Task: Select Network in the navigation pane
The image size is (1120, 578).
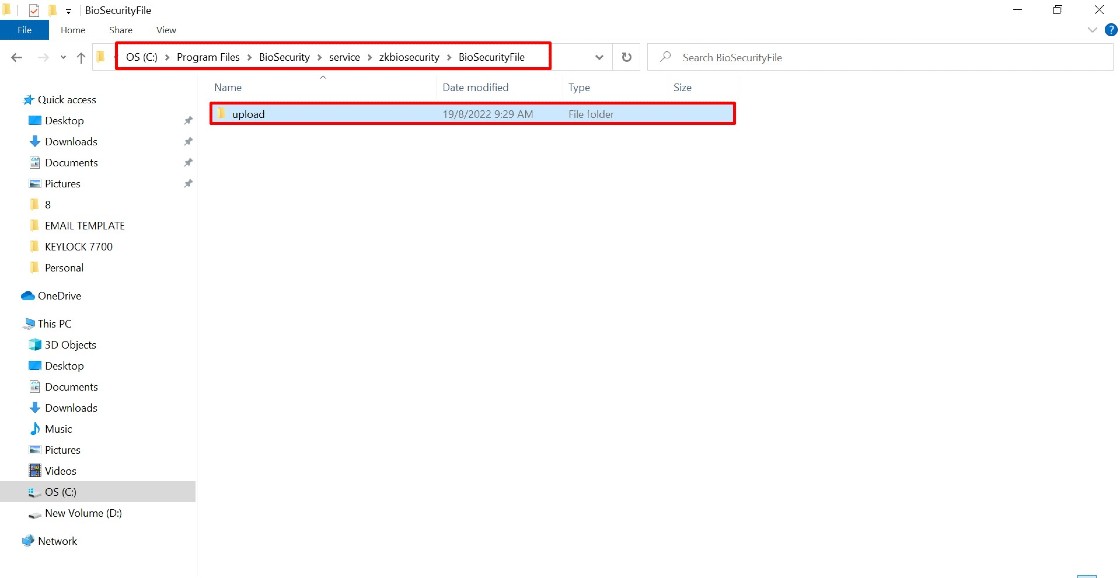Action: click(x=57, y=541)
